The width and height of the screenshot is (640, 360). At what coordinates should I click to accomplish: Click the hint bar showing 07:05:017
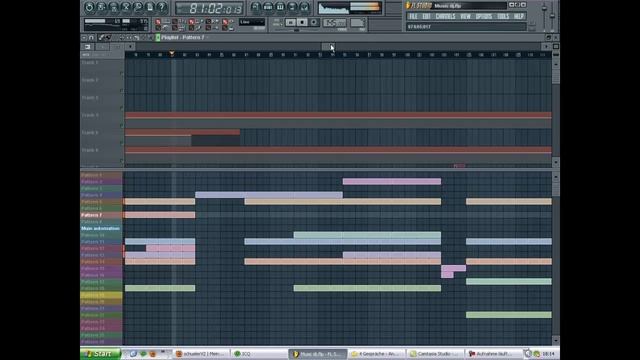tap(466, 27)
